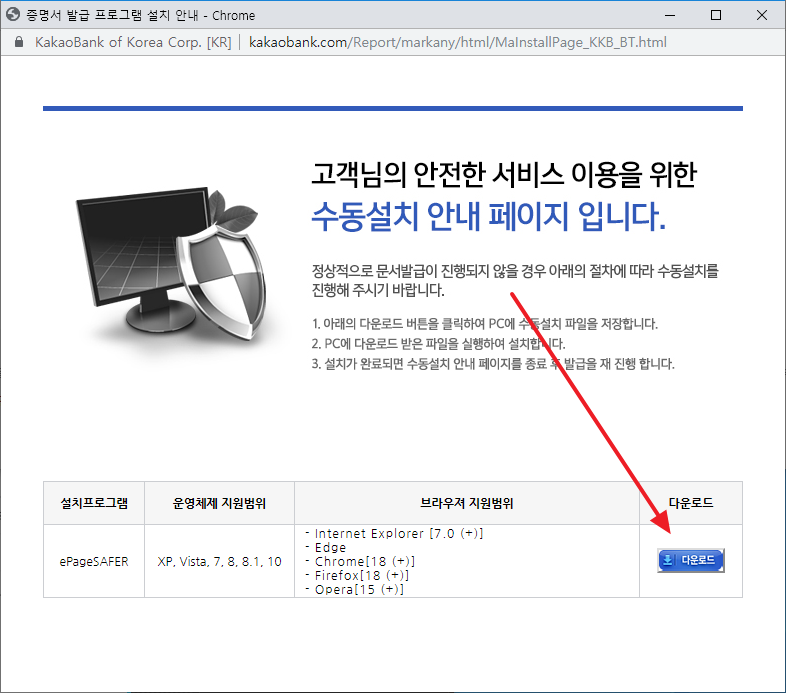
Task: Click the blue heading 수동설치 안내 페이지 입니다.
Action: (x=489, y=216)
